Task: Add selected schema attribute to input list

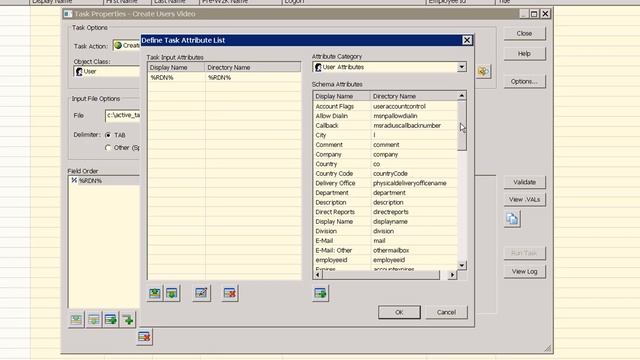Action: click(x=320, y=293)
